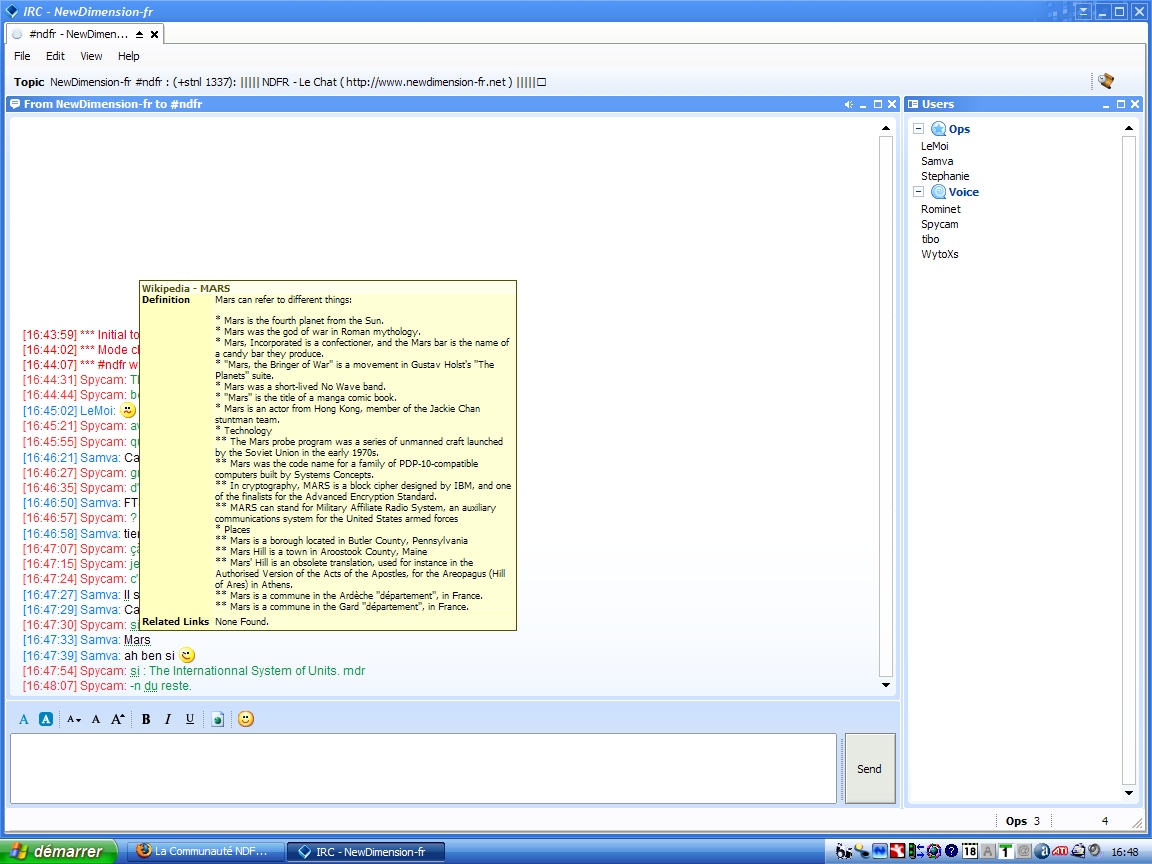Viewport: 1152px width, 864px height.
Task: Toggle bold formatting
Action: 146,719
